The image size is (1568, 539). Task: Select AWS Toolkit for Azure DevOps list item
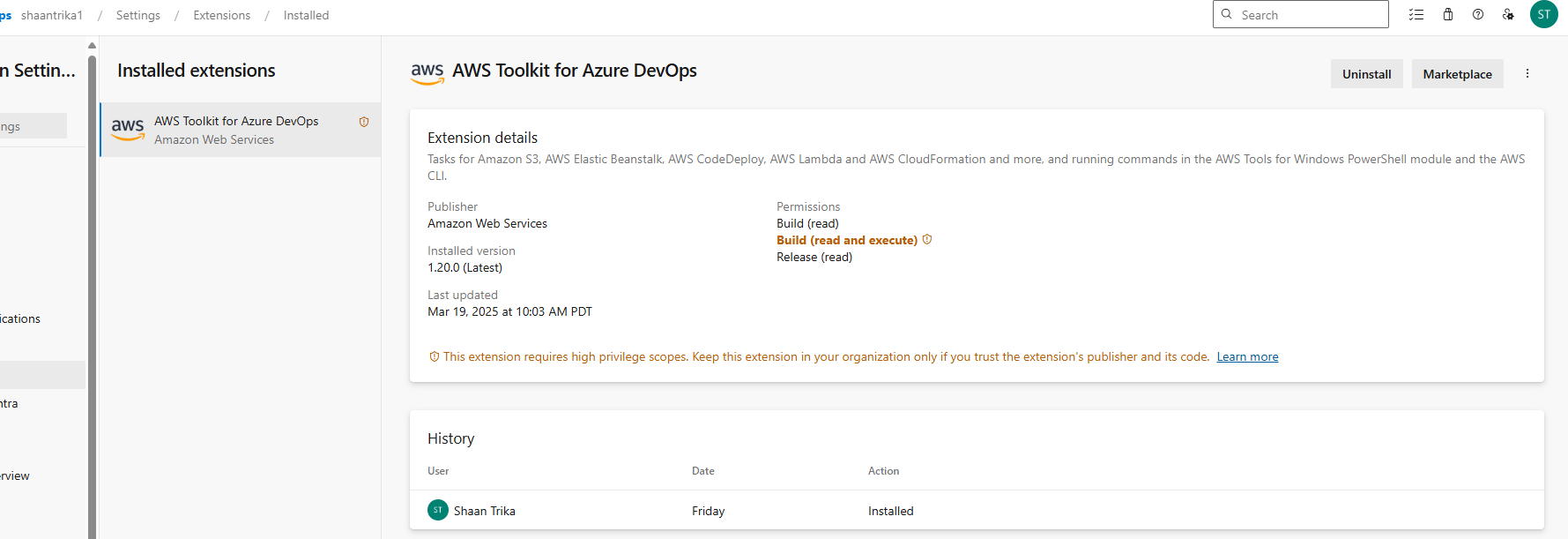pyautogui.click(x=241, y=130)
